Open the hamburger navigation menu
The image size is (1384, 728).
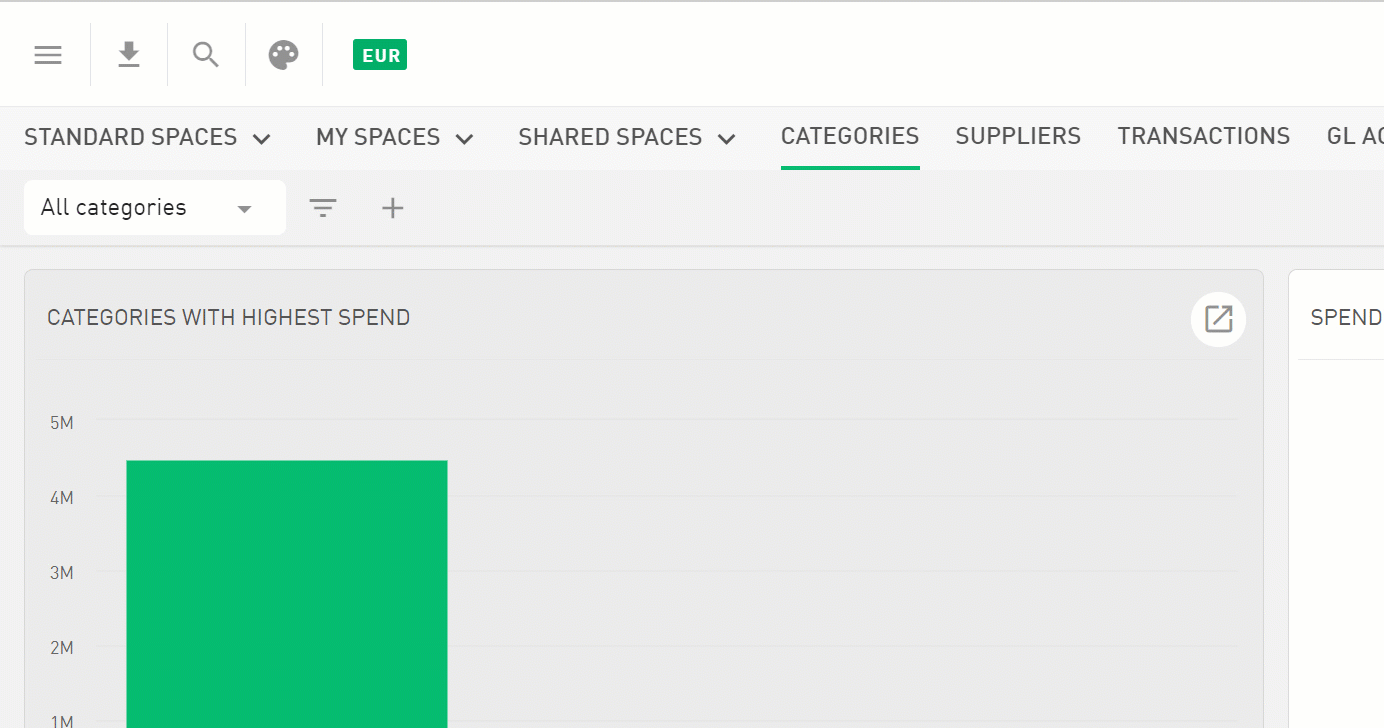(x=47, y=55)
